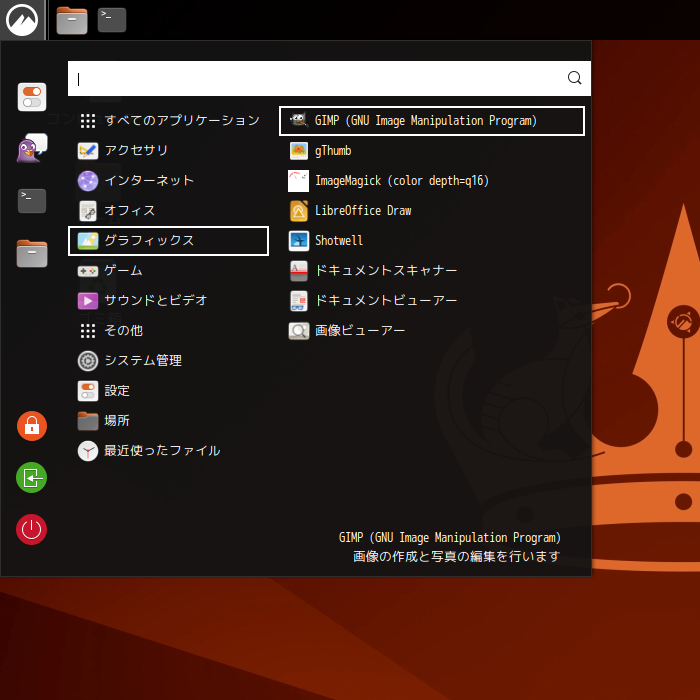The height and width of the screenshot is (700, 700).
Task: Click the GIMP Wilber icon
Action: [x=299, y=120]
